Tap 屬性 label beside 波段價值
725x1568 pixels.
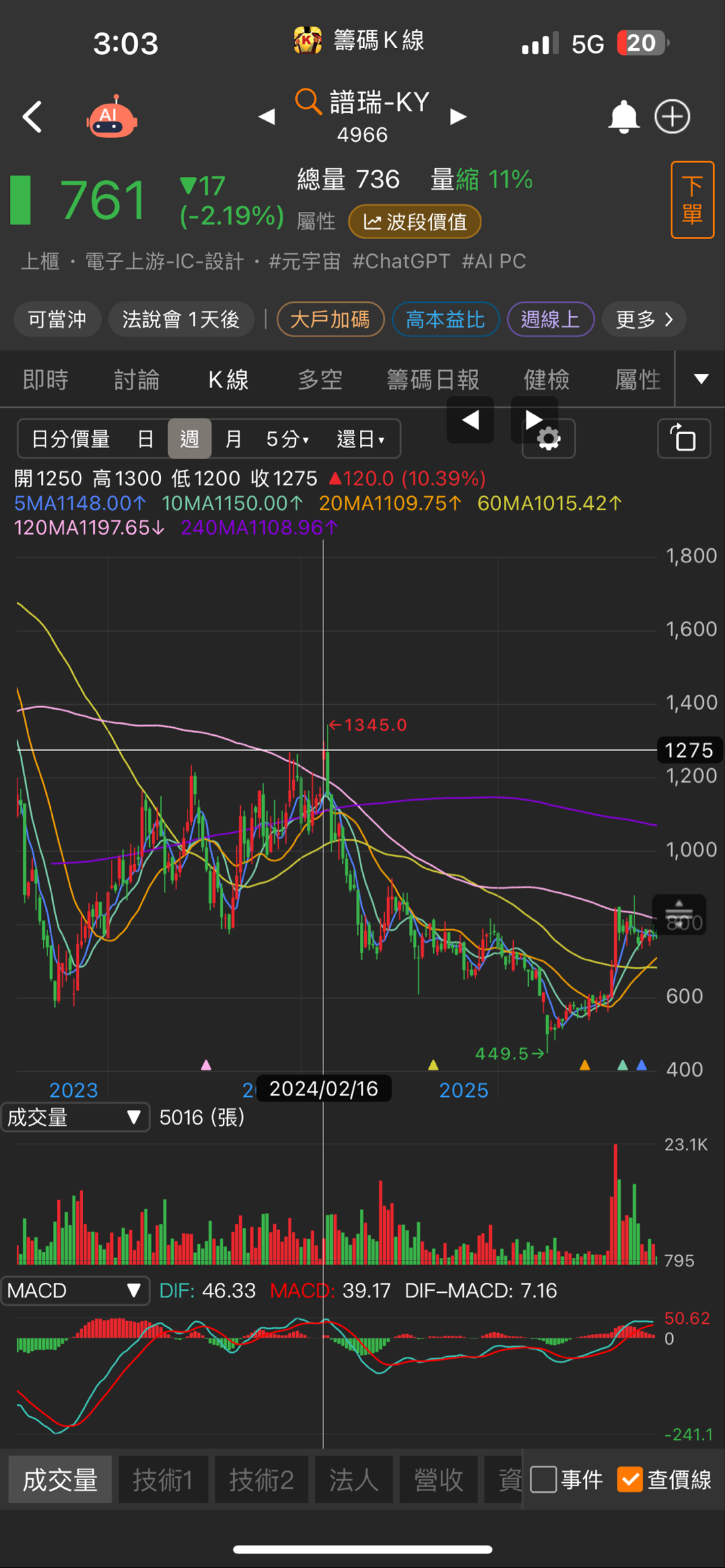pyautogui.click(x=316, y=221)
